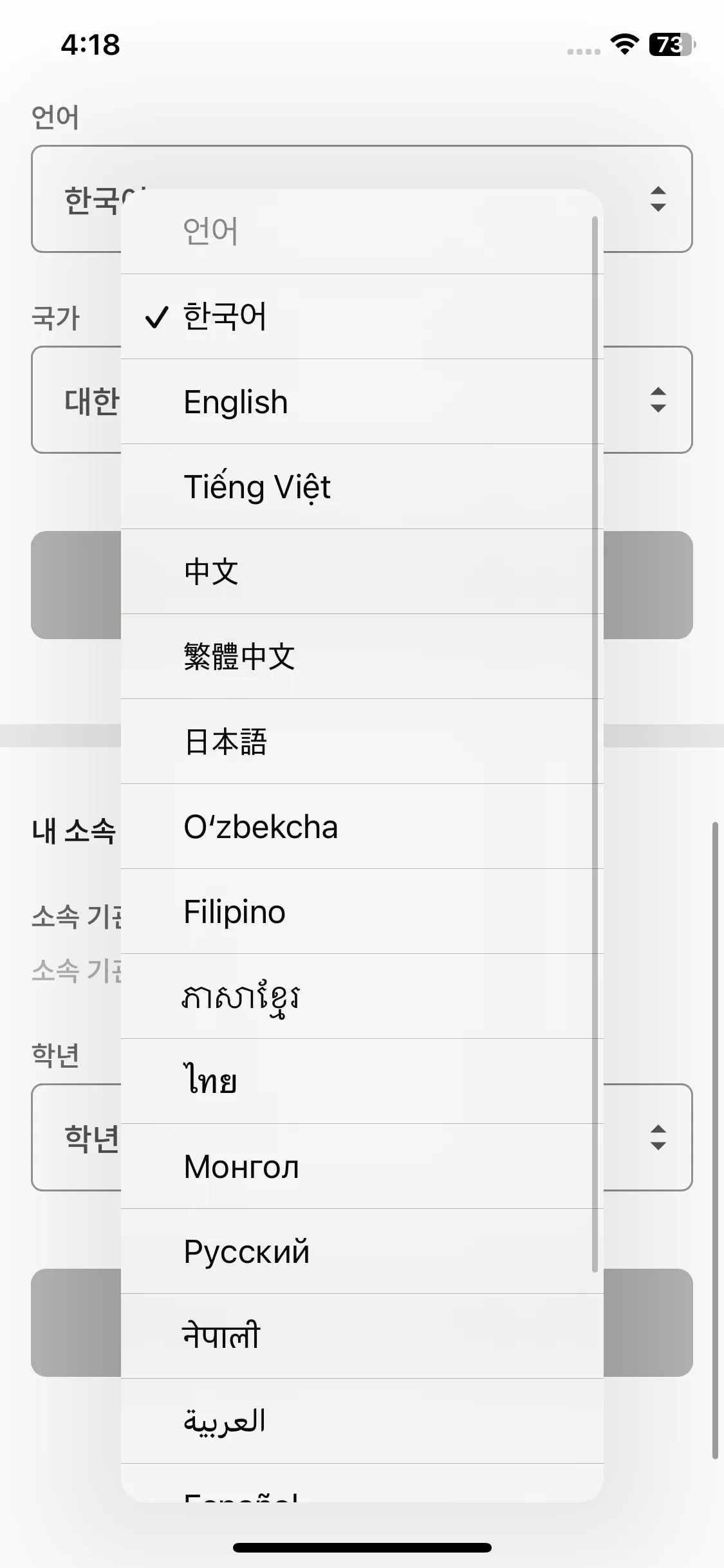Pick Tiếng Việt from the picker
724x1568 pixels.
tap(256, 487)
